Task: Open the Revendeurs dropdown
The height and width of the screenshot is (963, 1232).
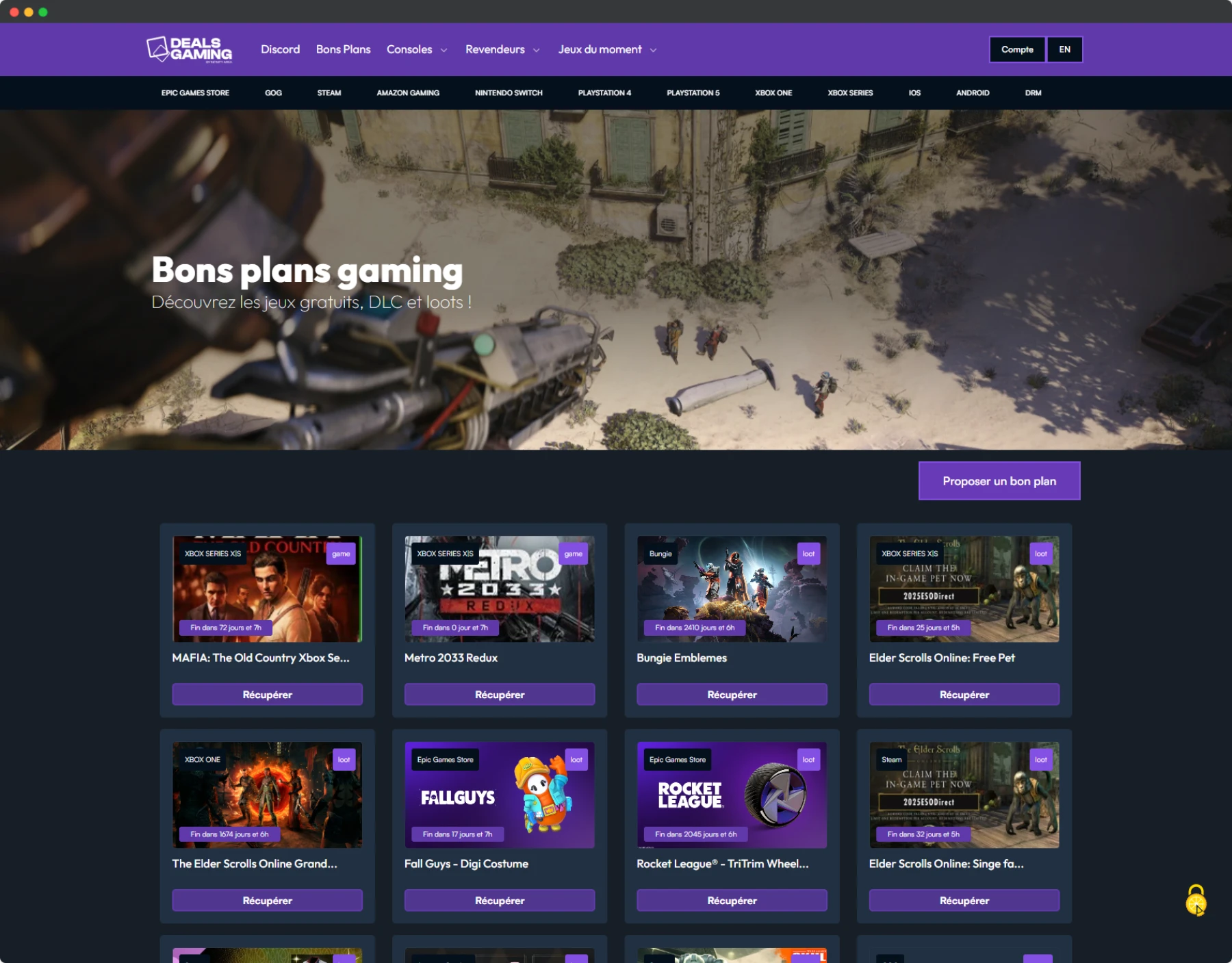Action: coord(502,49)
